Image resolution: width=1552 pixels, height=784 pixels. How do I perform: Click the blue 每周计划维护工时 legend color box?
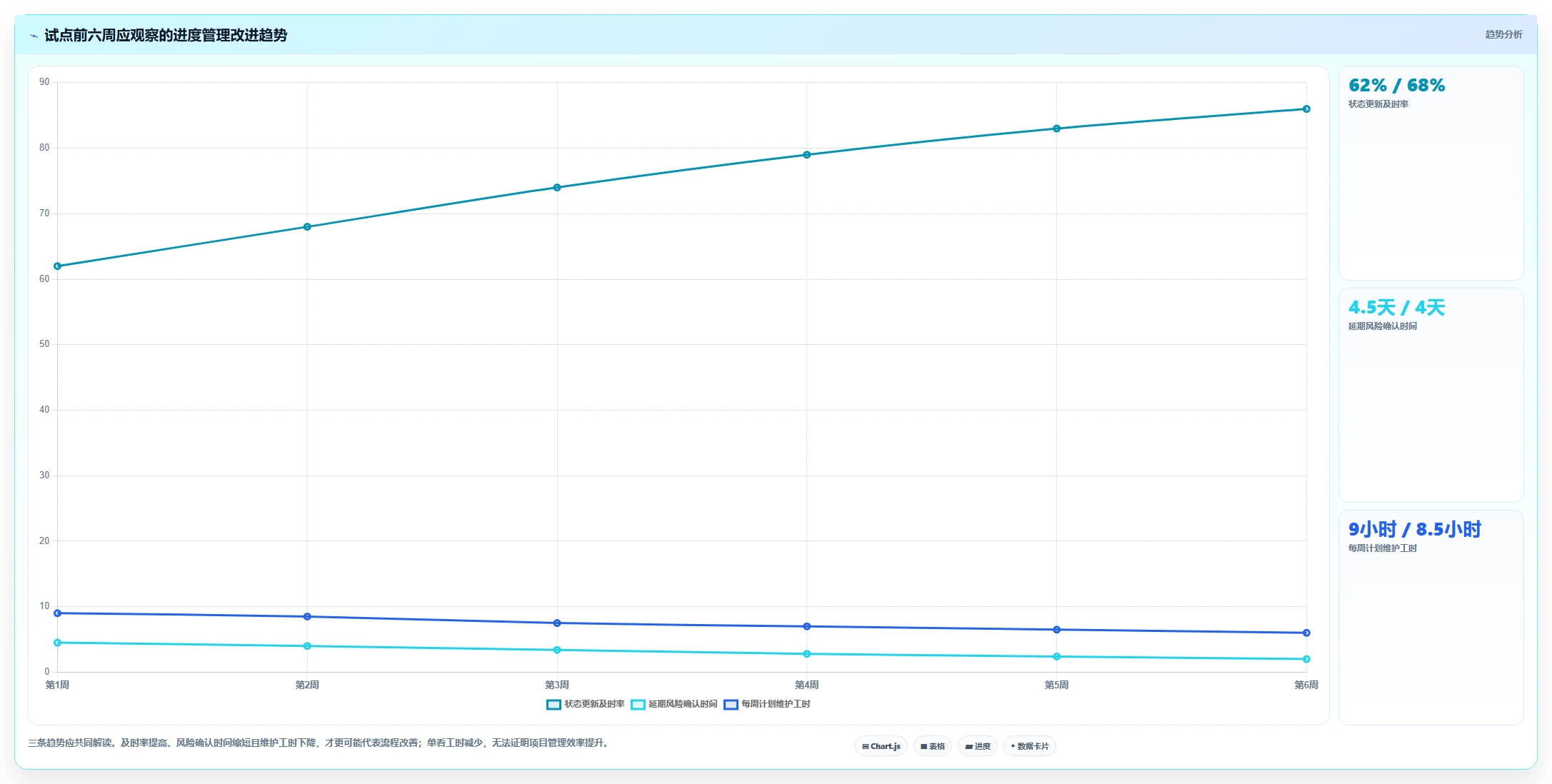point(731,705)
